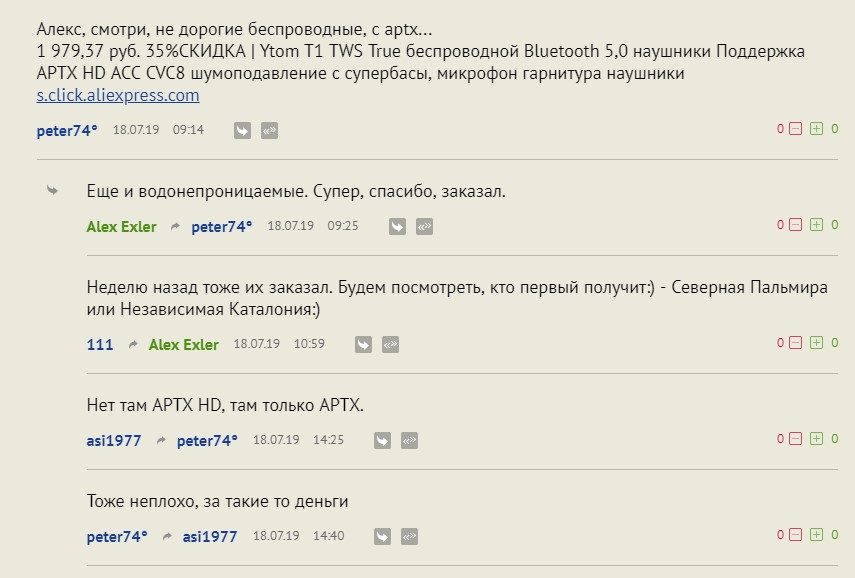Click reply icon on peter74° 14:40 comment

click(382, 536)
